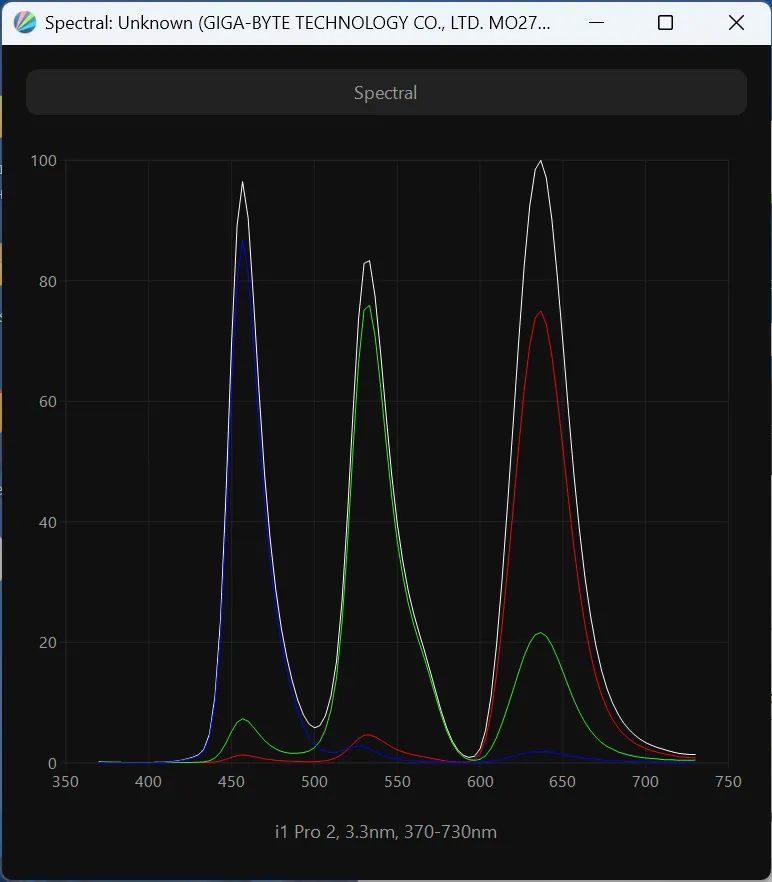Click the 350 label on the wavelength axis

[65, 782]
